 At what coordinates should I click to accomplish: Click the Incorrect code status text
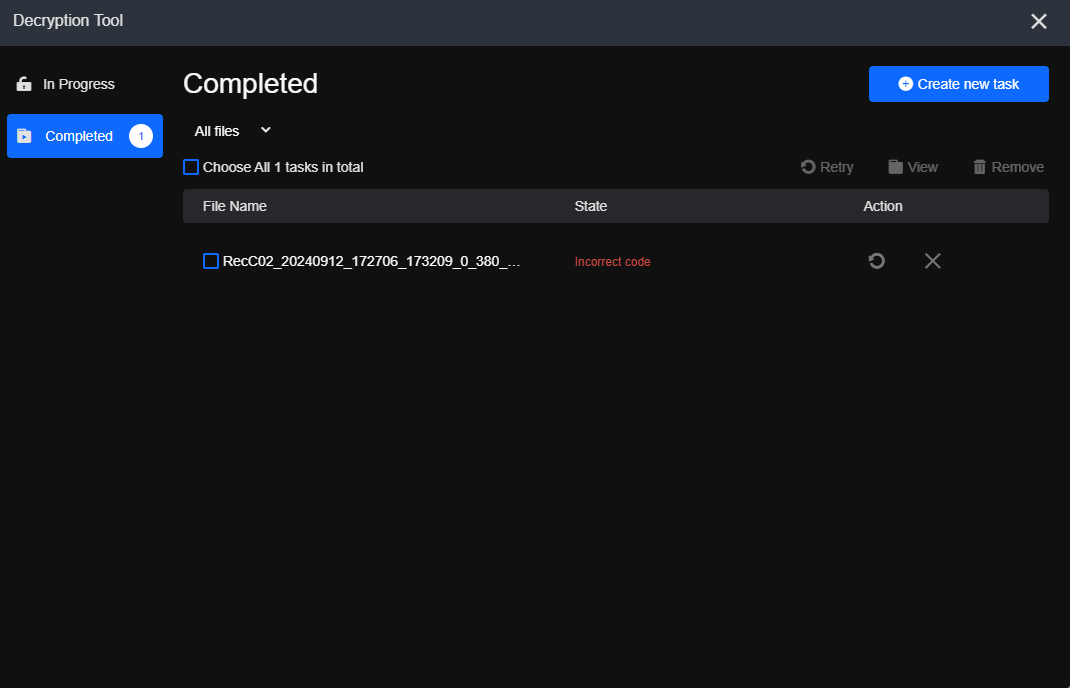tap(612, 262)
